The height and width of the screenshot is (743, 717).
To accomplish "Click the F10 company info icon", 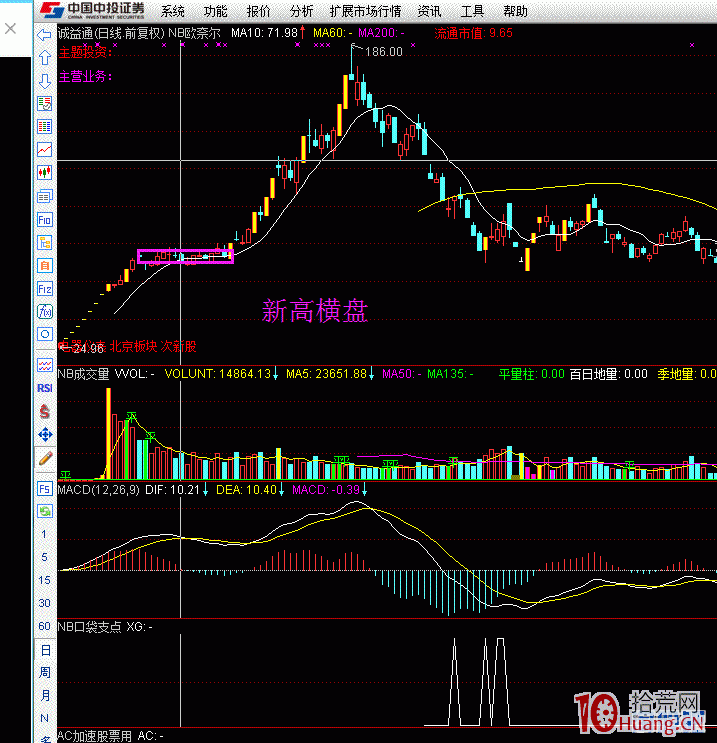I will [45, 220].
